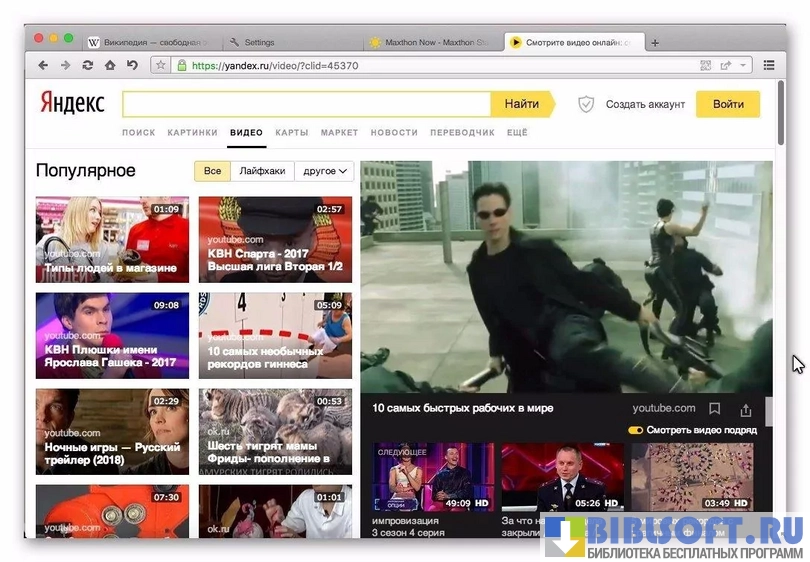Open the browser hamburger menu icon

click(769, 65)
